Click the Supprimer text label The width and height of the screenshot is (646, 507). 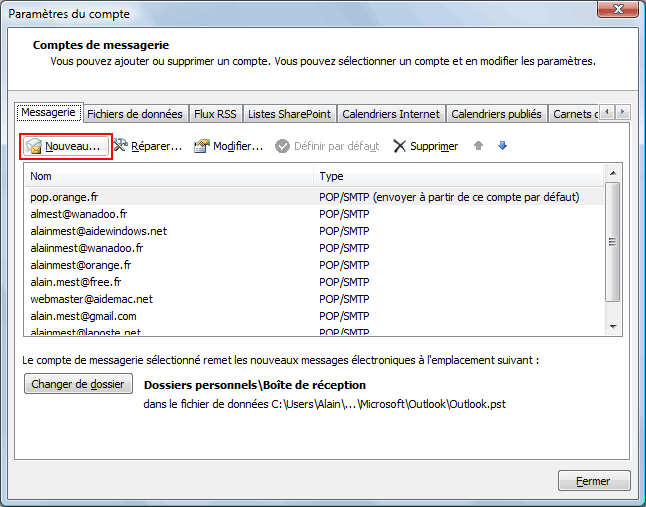tap(434, 146)
